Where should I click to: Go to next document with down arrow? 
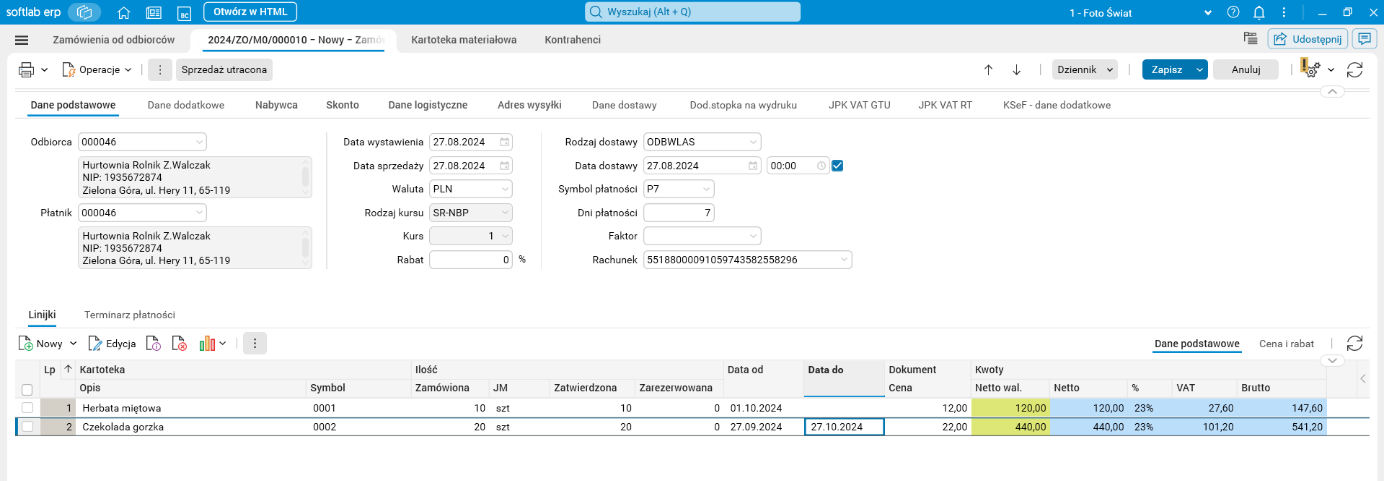(1016, 70)
